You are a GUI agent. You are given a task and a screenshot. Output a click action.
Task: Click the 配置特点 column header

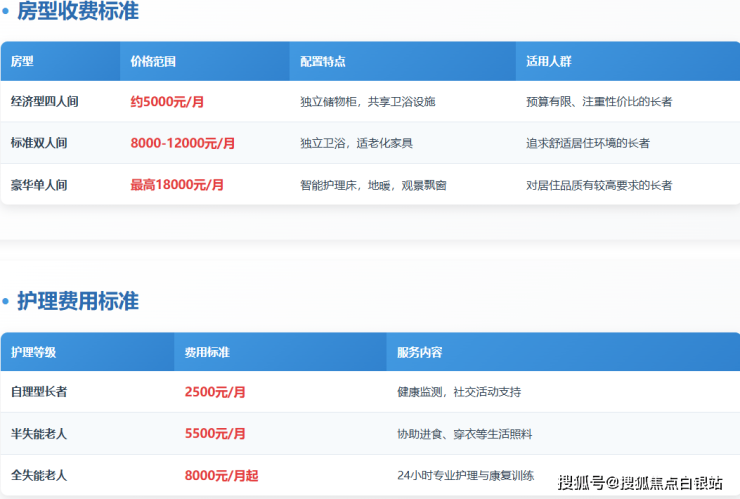323,61
